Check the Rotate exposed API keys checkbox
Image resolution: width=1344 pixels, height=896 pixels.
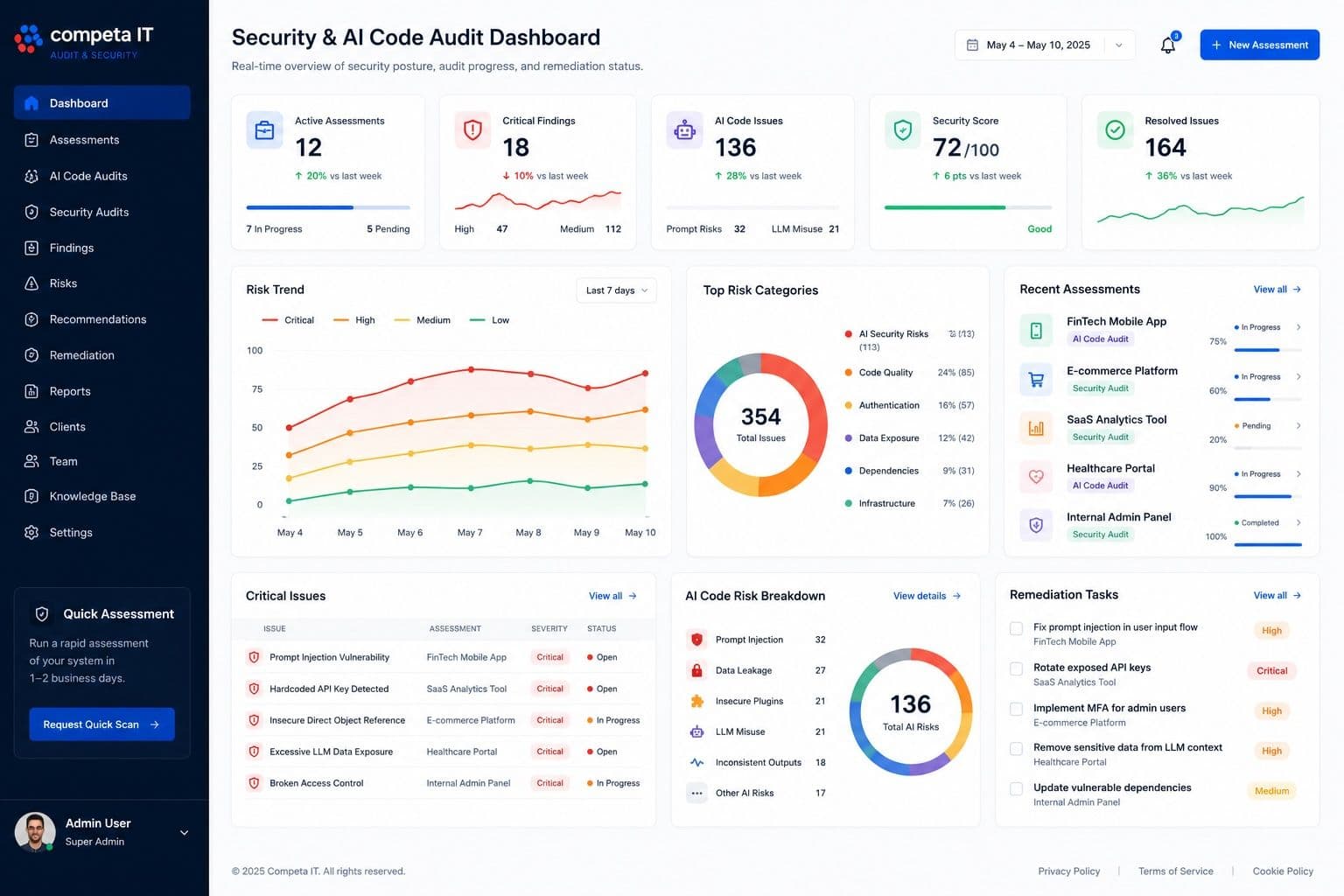tap(1017, 668)
